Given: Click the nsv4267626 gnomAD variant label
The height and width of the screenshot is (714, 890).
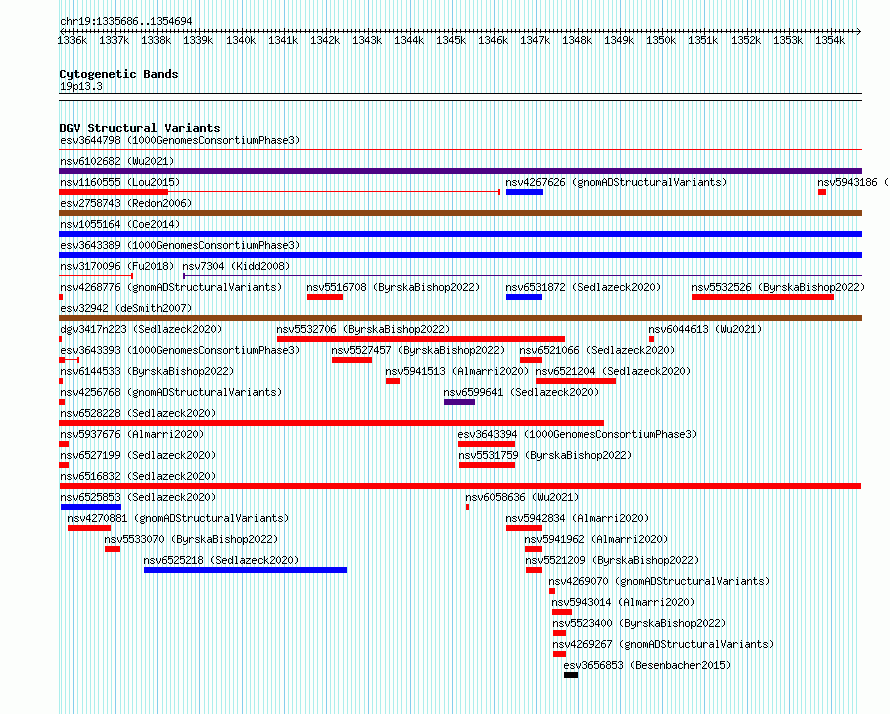Looking at the screenshot, I should pyautogui.click(x=616, y=182).
